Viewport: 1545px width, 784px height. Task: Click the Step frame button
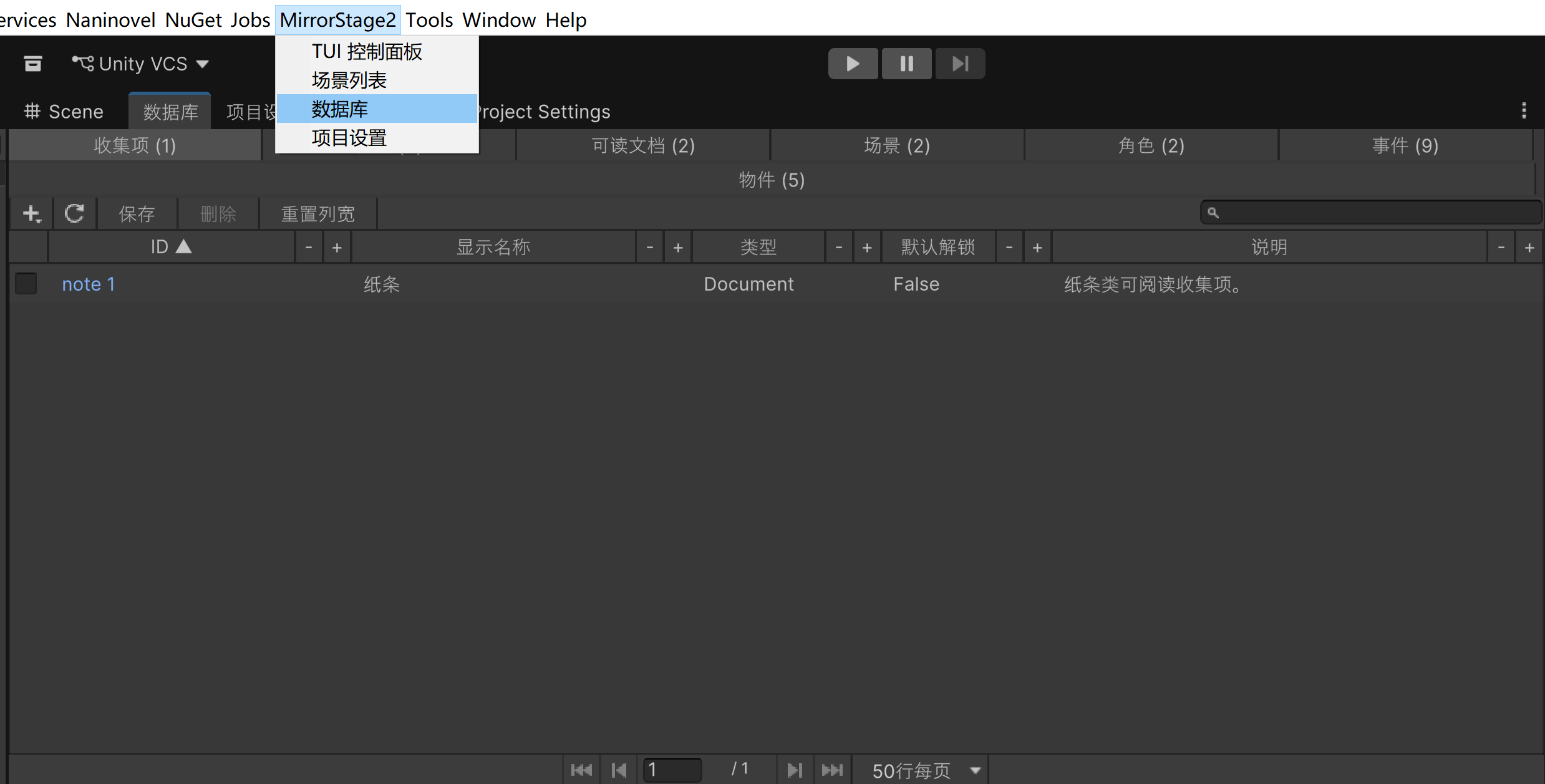(960, 64)
